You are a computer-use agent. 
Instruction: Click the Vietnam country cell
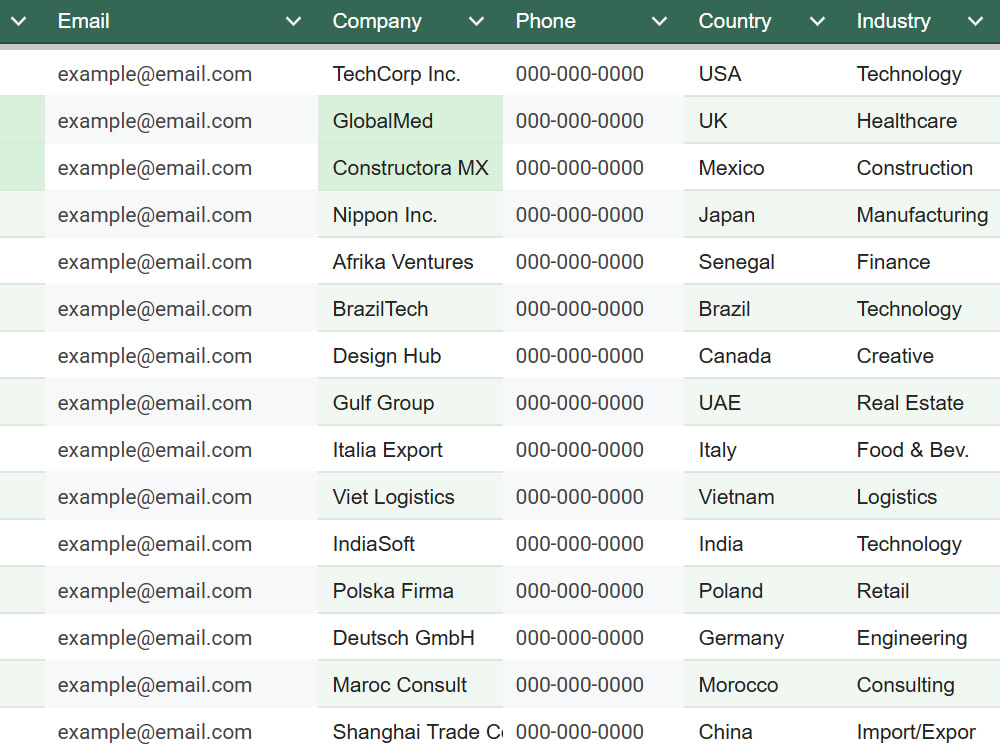pos(763,497)
